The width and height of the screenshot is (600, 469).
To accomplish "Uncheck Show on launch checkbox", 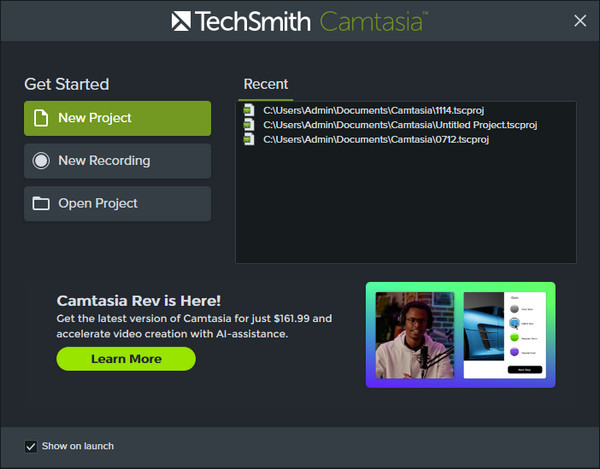I will (31, 446).
